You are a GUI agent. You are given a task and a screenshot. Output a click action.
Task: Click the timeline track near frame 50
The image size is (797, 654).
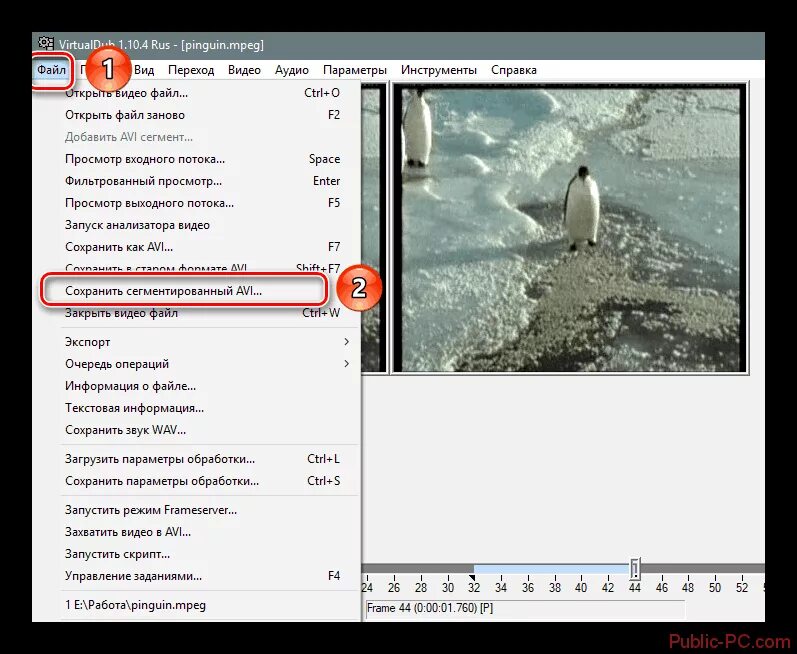coord(715,569)
